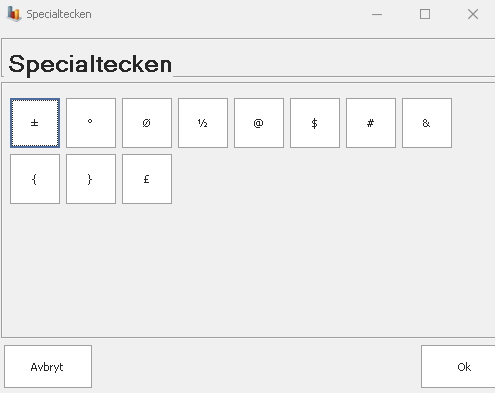This screenshot has height=393, width=495.
Task: Confirm with the Ok button
Action: point(458,367)
